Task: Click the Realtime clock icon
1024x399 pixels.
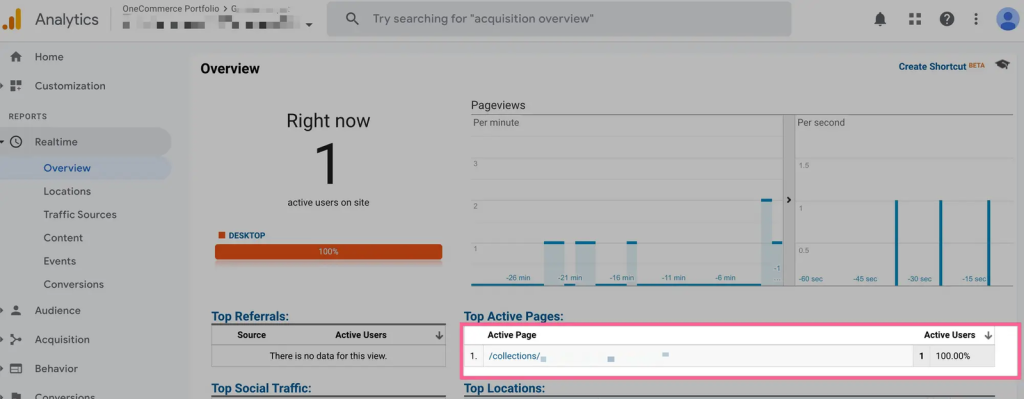Action: tap(16, 142)
